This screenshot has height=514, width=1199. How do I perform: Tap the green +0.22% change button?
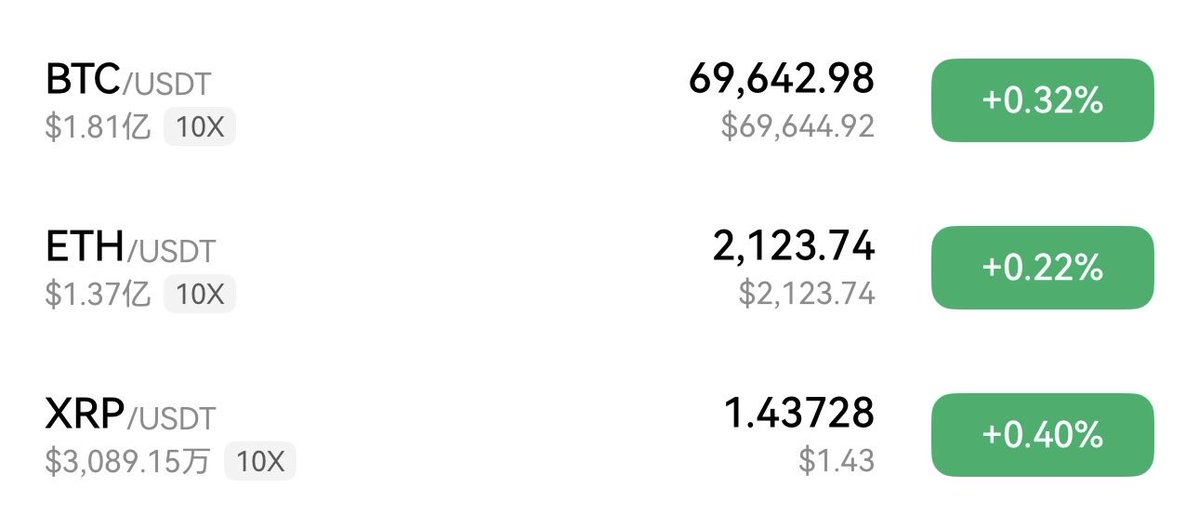(x=1042, y=267)
